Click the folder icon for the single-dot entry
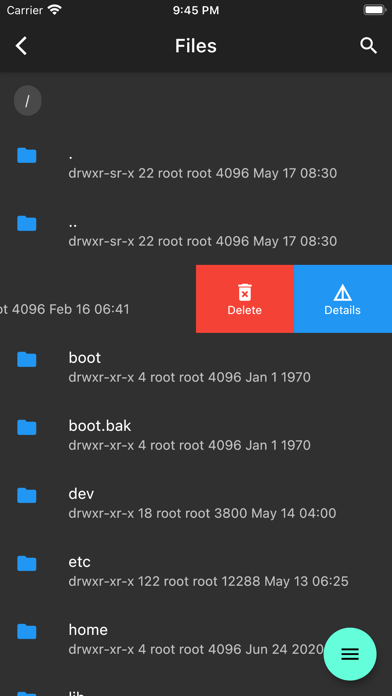 [x=27, y=156]
